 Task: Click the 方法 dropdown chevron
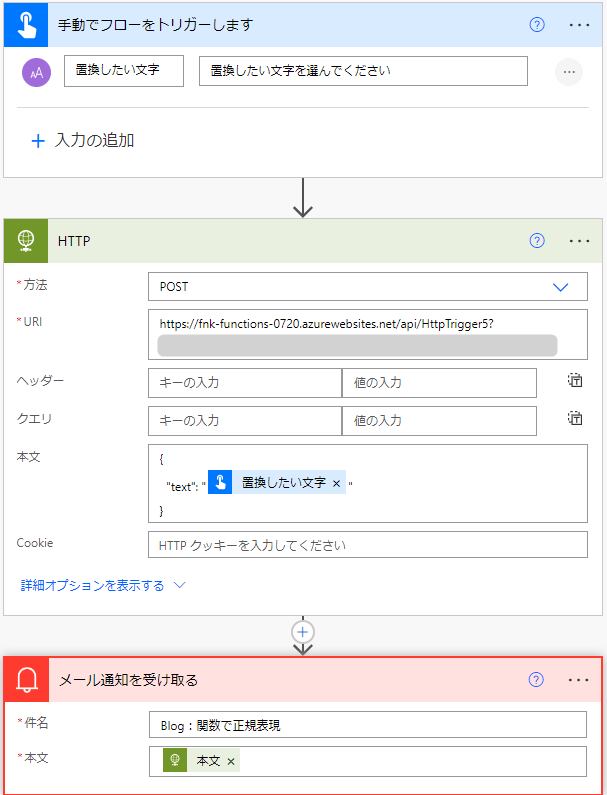(560, 287)
